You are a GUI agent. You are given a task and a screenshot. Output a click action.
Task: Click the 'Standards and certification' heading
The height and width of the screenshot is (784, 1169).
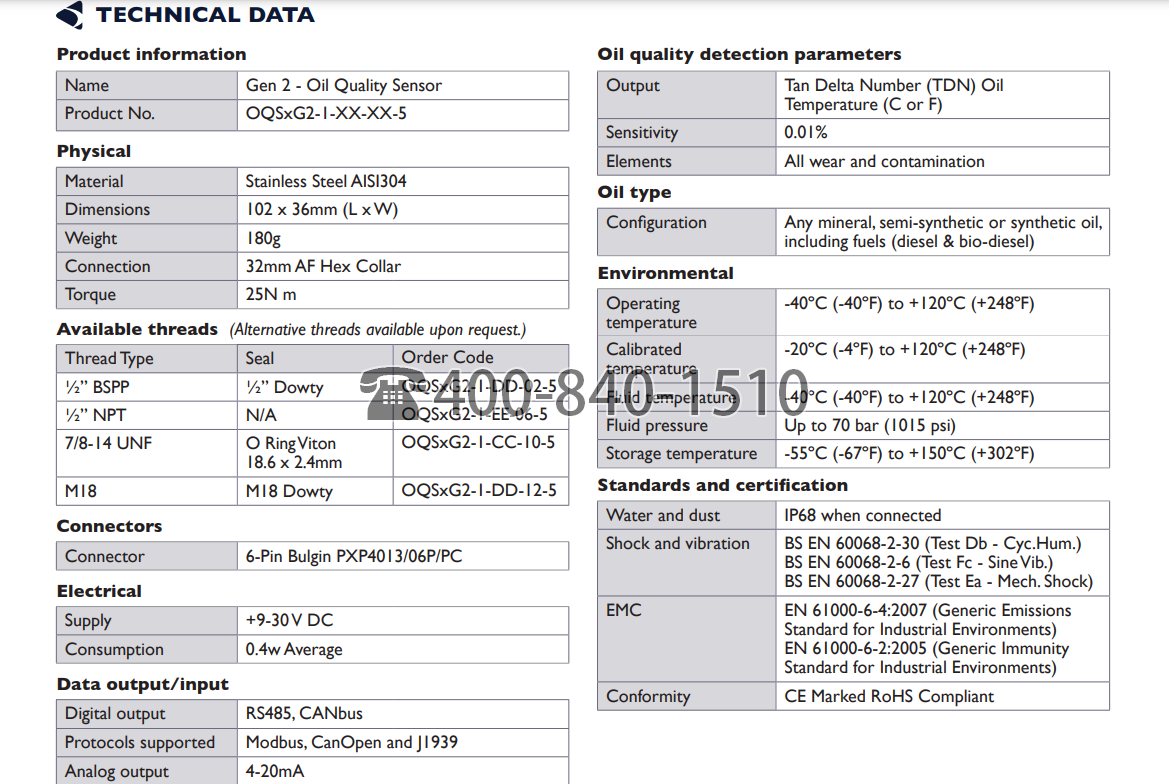722,485
